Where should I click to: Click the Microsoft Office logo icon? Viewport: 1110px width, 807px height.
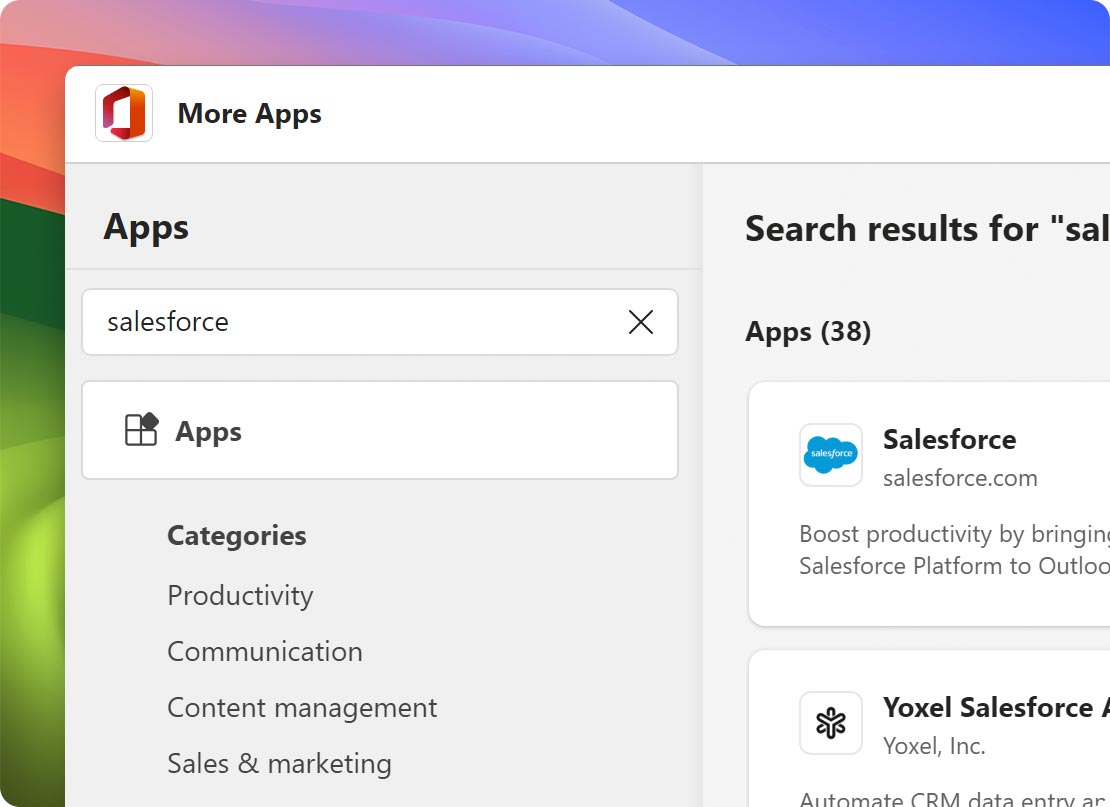tap(122, 113)
